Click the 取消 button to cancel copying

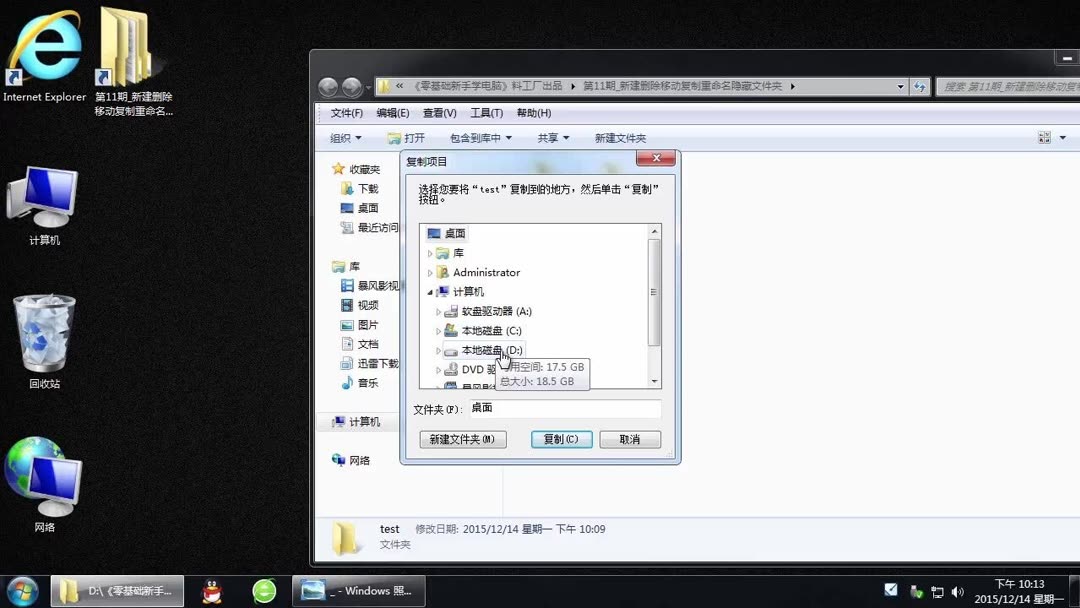click(630, 439)
